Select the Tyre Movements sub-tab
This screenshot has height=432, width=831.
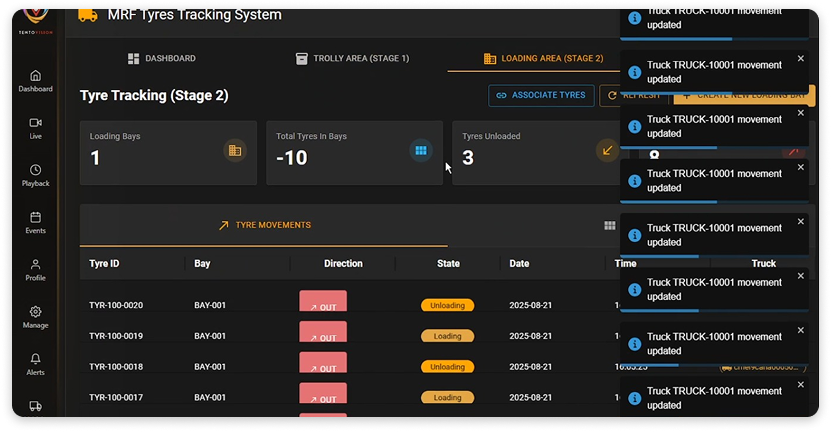click(264, 226)
